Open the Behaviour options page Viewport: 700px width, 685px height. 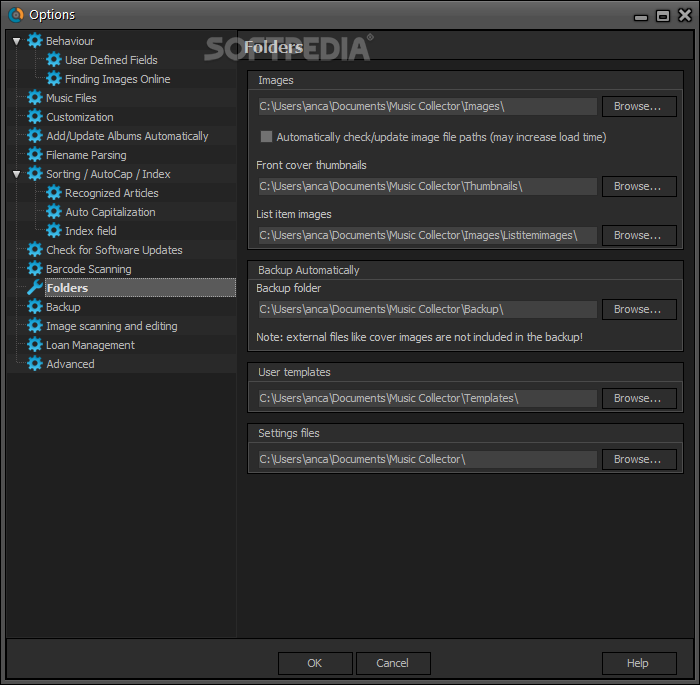70,41
